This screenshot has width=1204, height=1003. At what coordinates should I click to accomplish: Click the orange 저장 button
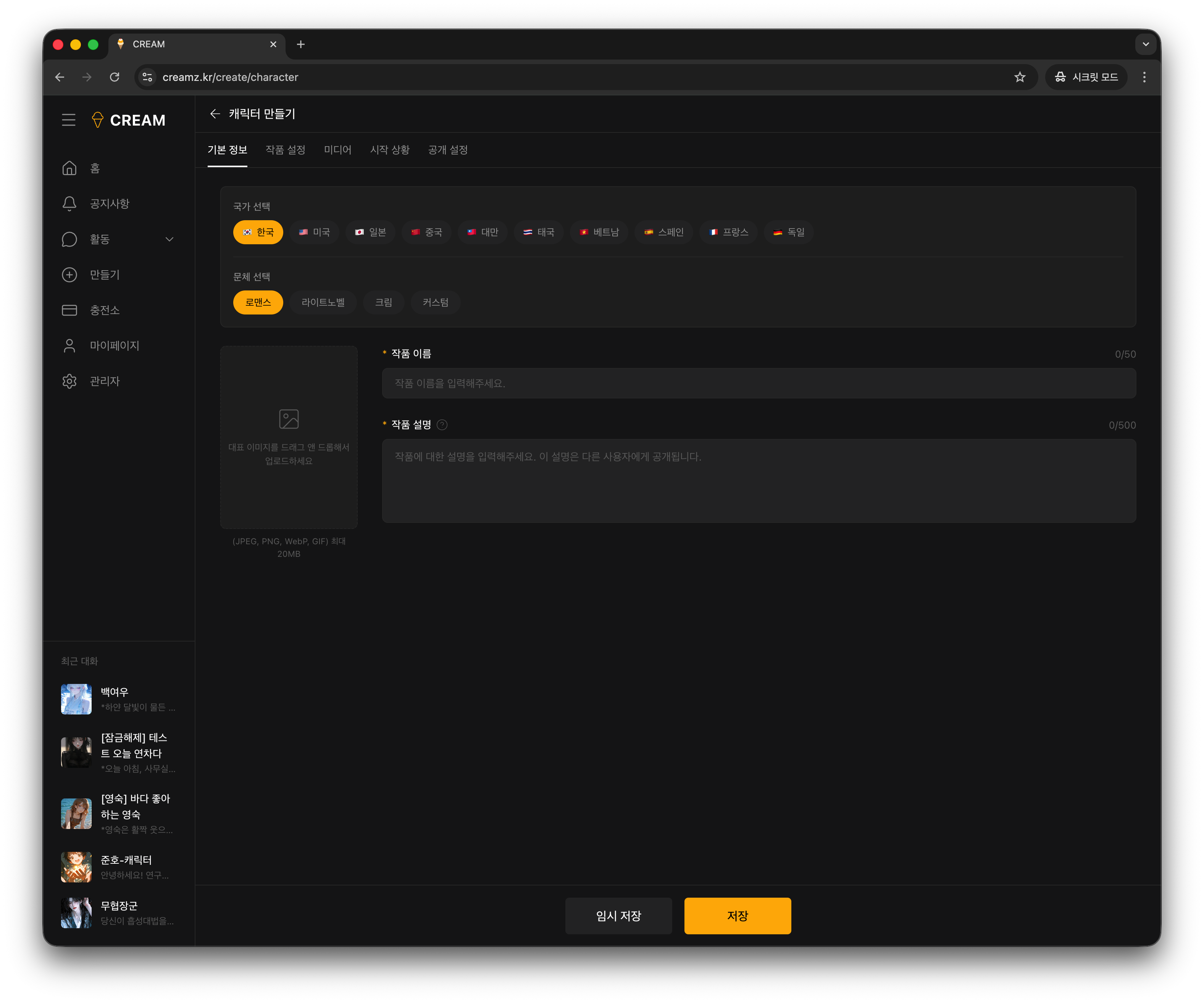737,916
